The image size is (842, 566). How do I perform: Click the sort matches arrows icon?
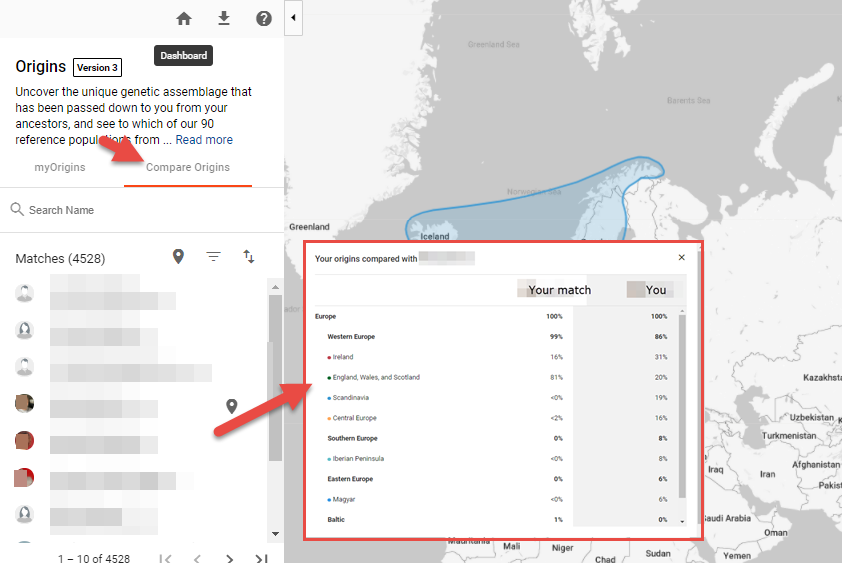point(249,257)
